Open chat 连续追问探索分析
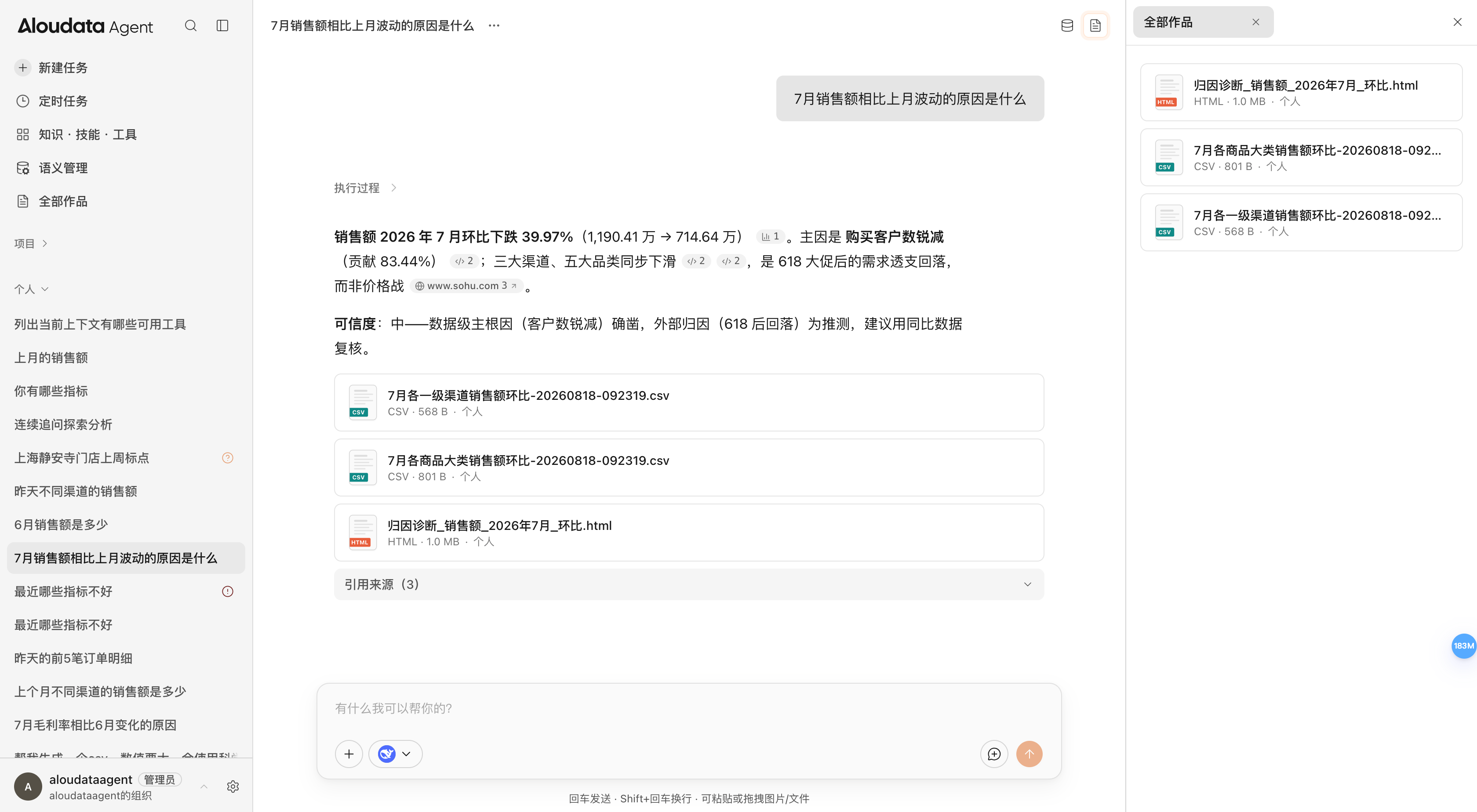This screenshot has height=812, width=1477. 63,424
